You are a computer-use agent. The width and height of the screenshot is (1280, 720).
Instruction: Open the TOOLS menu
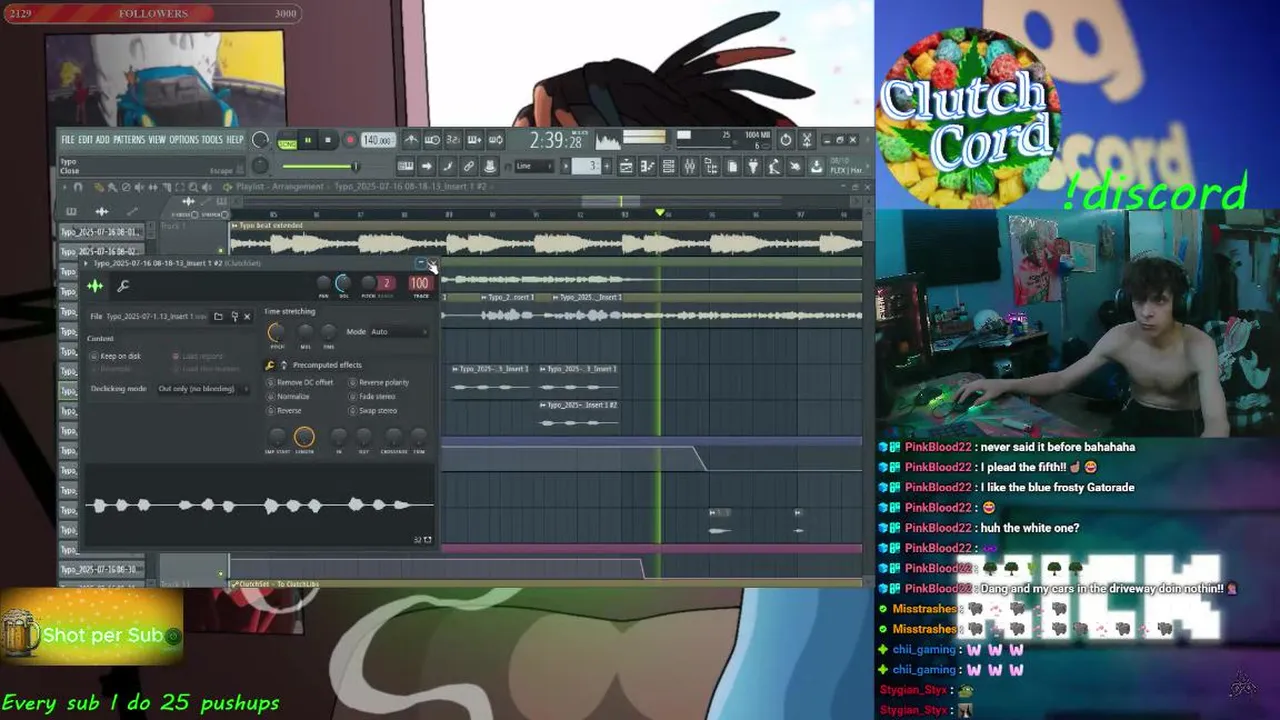click(x=212, y=140)
